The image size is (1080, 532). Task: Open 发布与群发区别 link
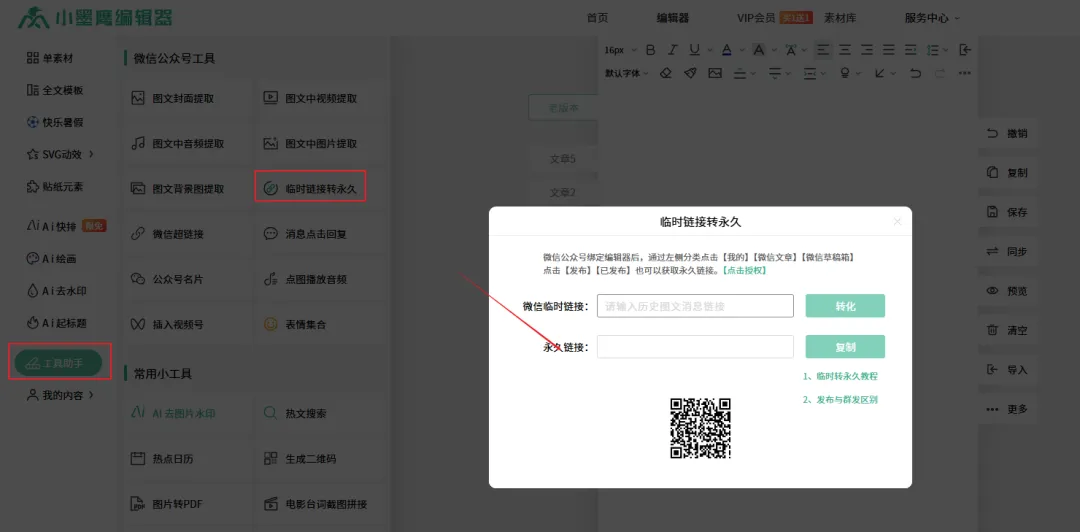pyautogui.click(x=840, y=399)
